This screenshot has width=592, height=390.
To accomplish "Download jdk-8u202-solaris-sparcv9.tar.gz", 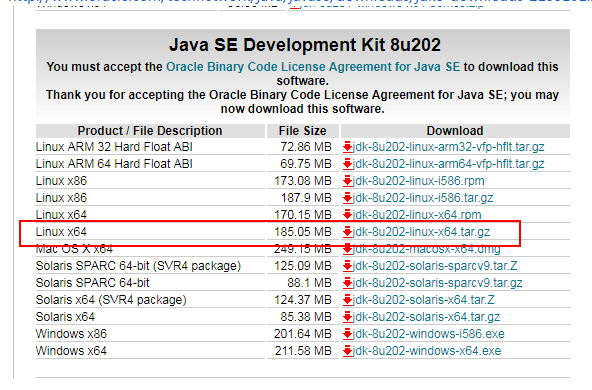I will coord(437,283).
